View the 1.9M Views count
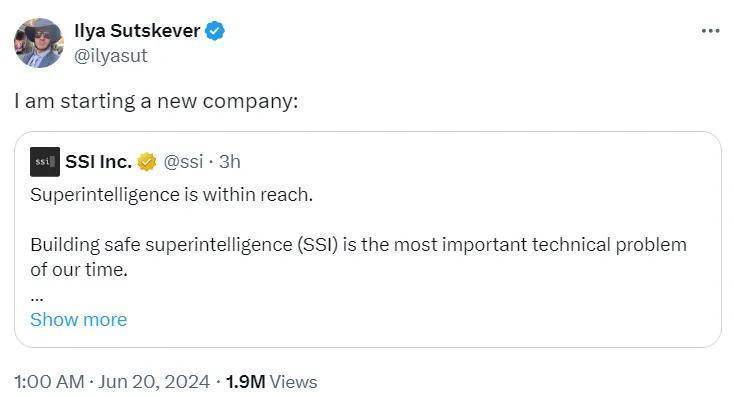734x397 pixels. click(x=272, y=382)
